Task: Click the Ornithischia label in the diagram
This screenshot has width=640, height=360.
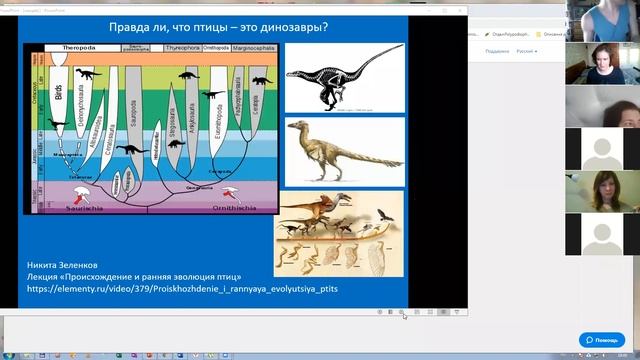Action: pos(234,208)
